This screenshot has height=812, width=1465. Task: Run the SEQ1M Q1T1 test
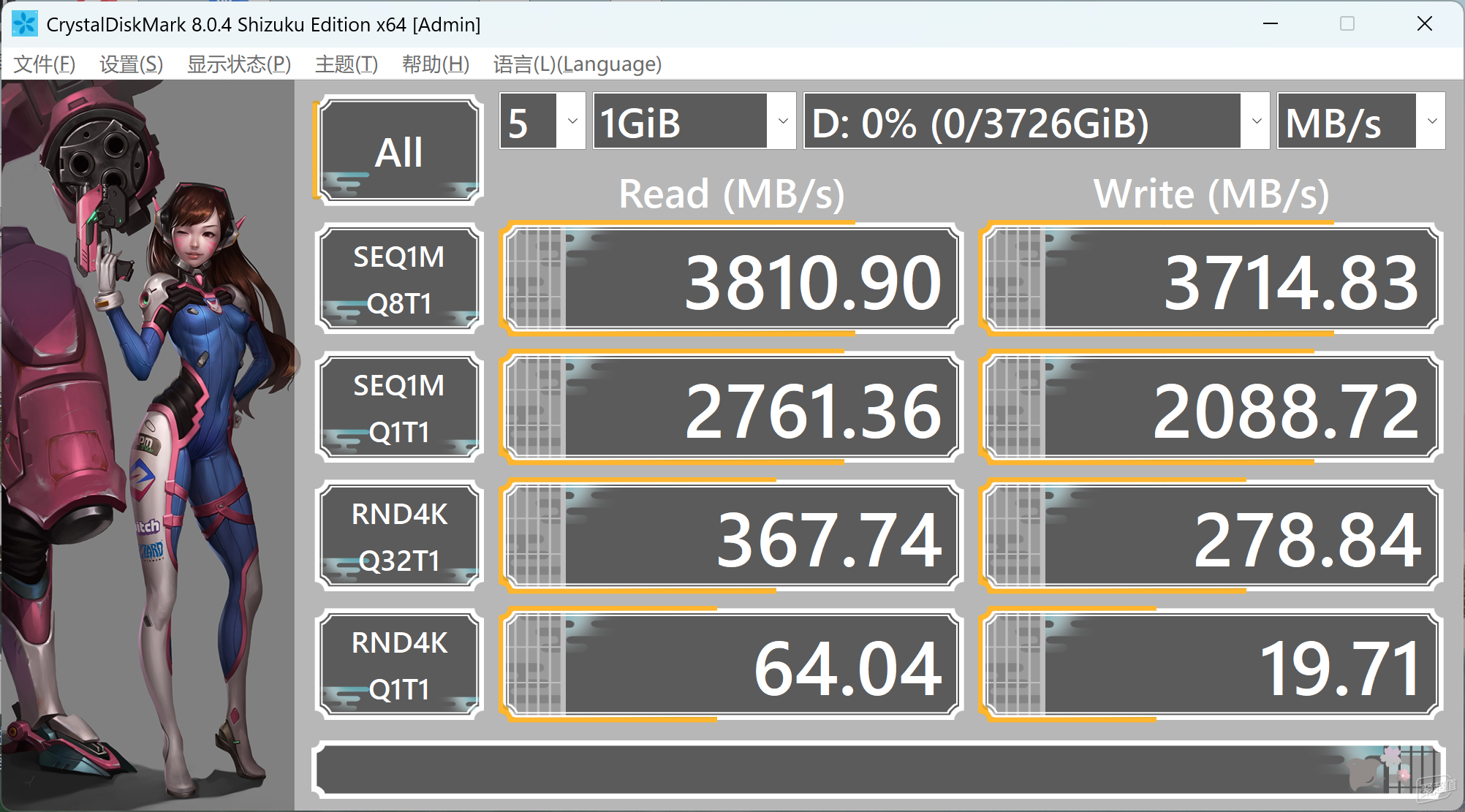[398, 408]
